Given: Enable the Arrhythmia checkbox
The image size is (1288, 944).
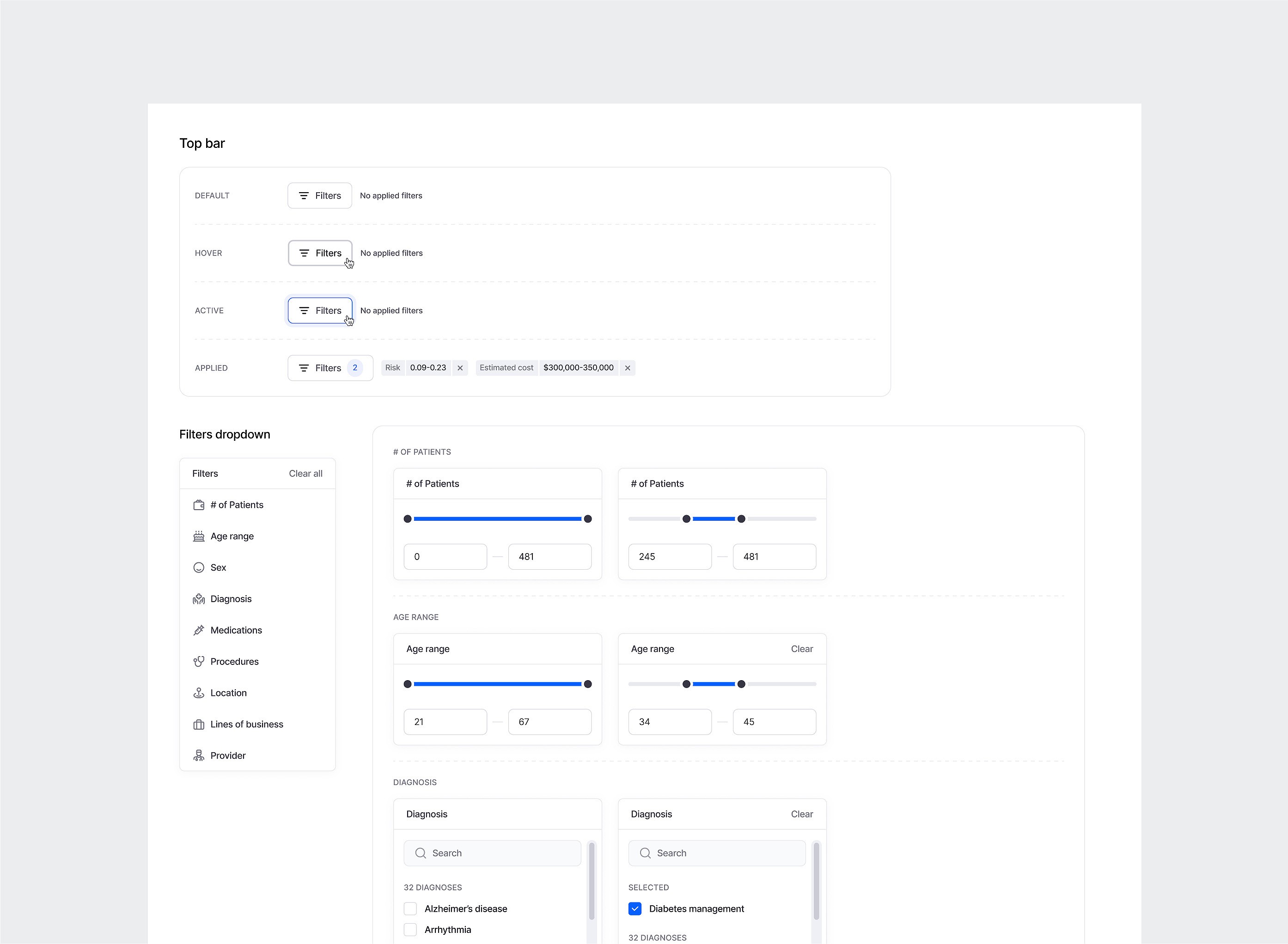Looking at the screenshot, I should click(411, 930).
